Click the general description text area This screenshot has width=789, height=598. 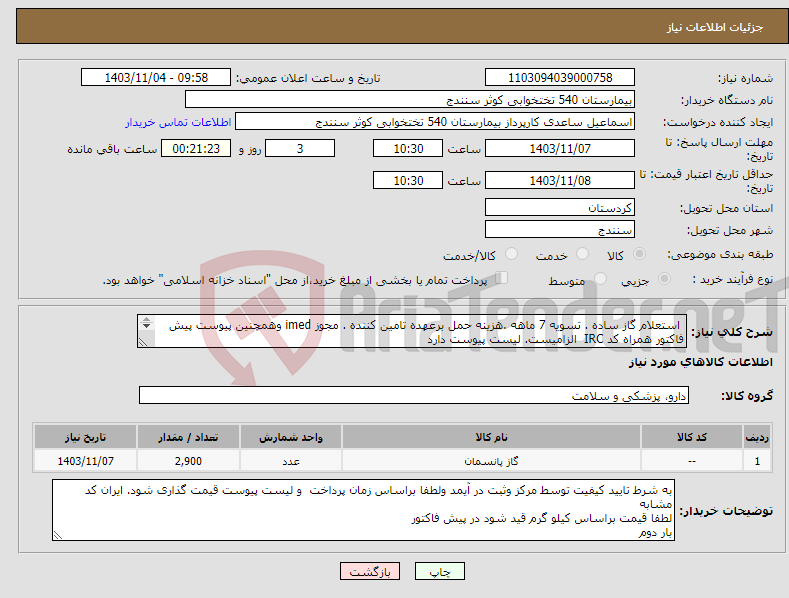(412, 331)
